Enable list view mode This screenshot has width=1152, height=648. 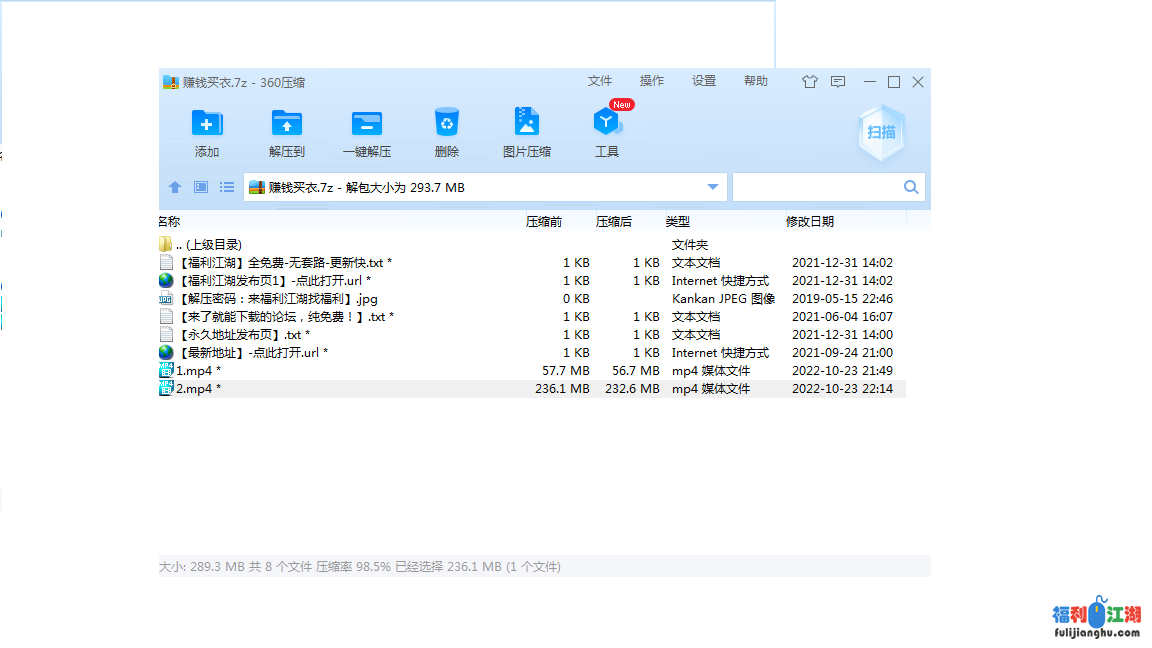point(226,186)
